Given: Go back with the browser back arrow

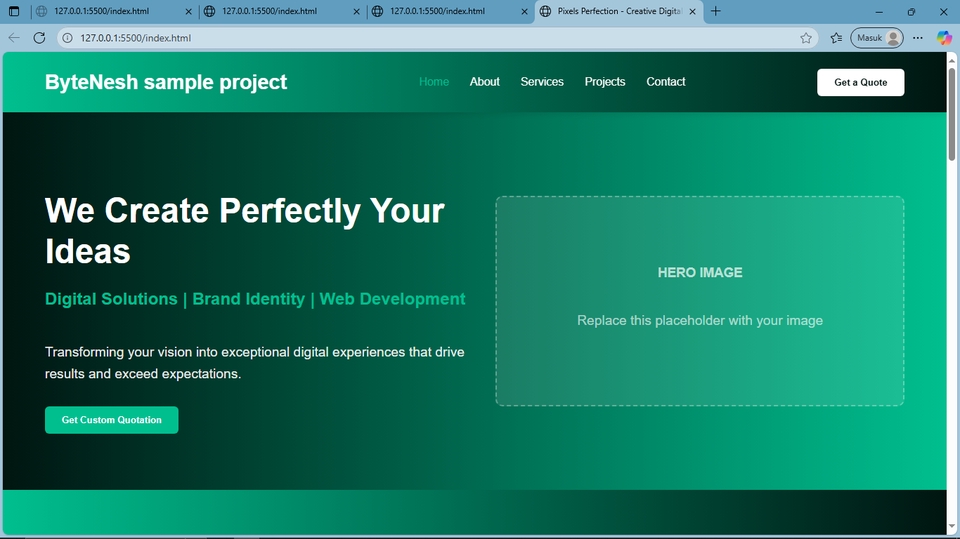Looking at the screenshot, I should tap(14, 38).
